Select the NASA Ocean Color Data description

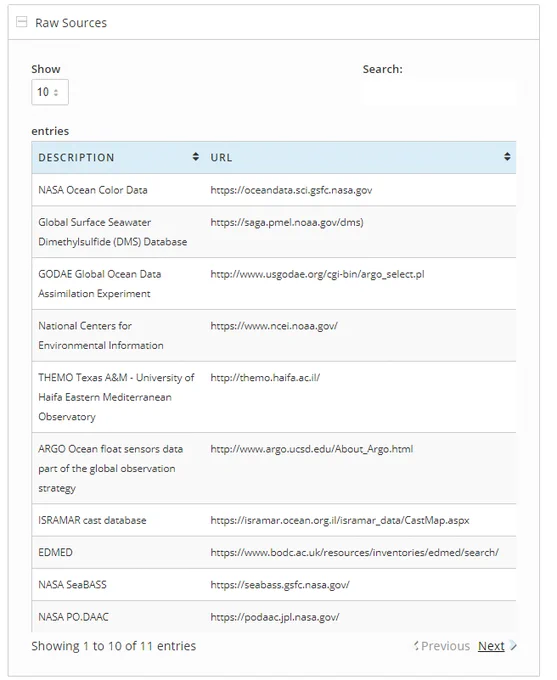click(x=93, y=190)
